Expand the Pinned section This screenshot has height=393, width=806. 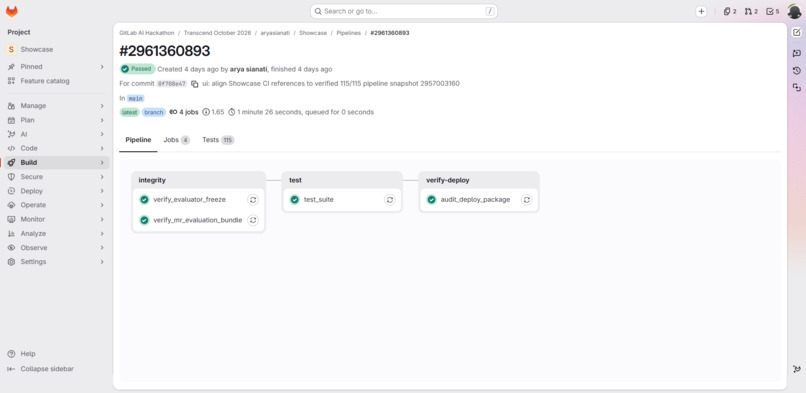56,66
